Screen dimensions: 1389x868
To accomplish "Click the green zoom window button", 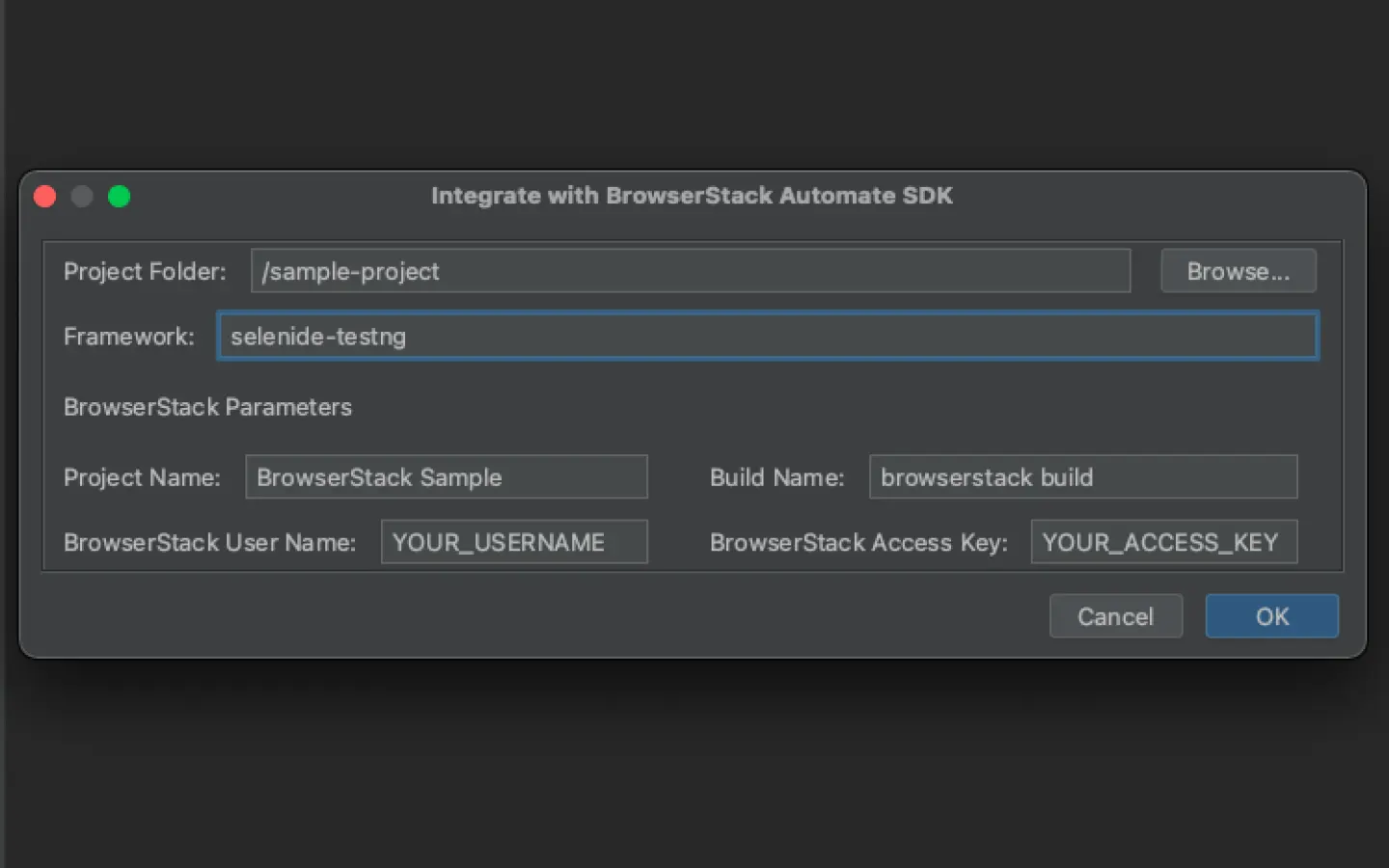I will tap(120, 197).
